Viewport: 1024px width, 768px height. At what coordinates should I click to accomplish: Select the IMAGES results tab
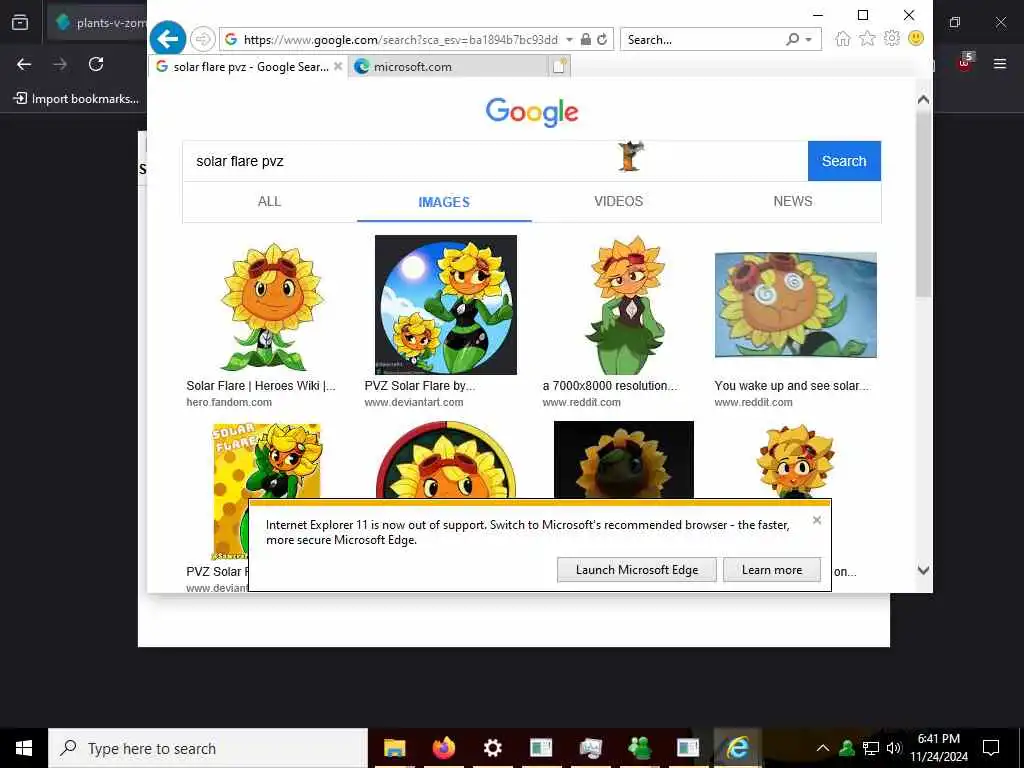[x=444, y=202]
